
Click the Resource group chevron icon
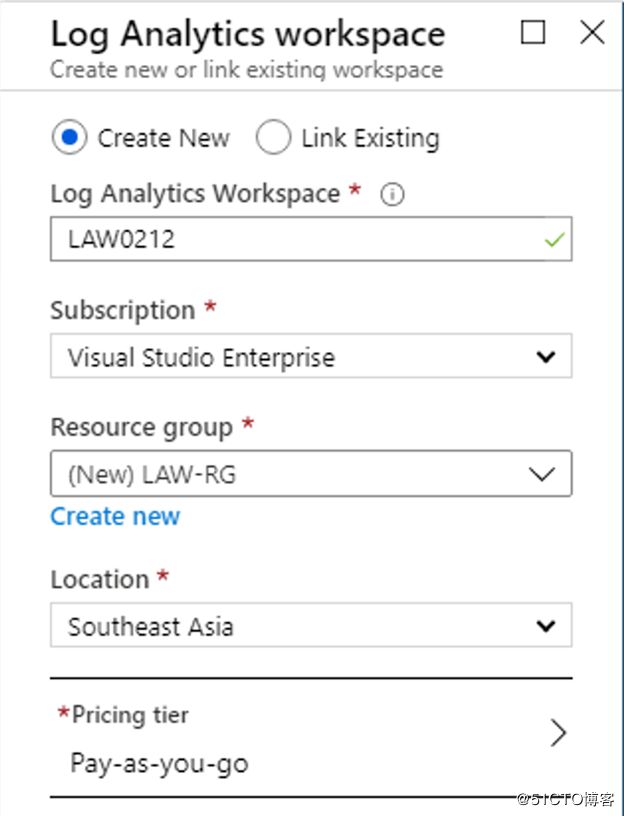click(542, 474)
